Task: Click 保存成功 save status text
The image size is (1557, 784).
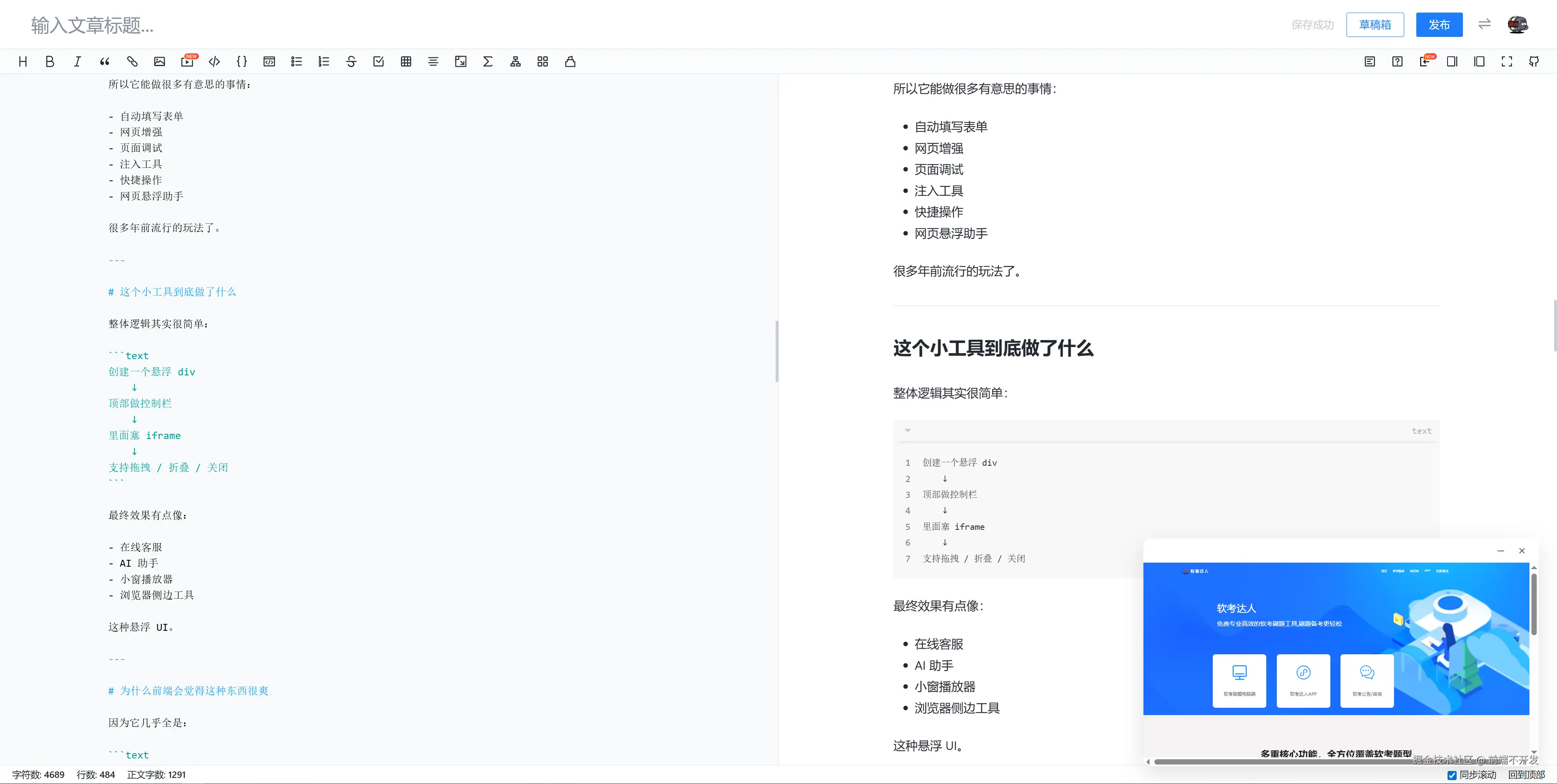Action: pyautogui.click(x=1312, y=25)
